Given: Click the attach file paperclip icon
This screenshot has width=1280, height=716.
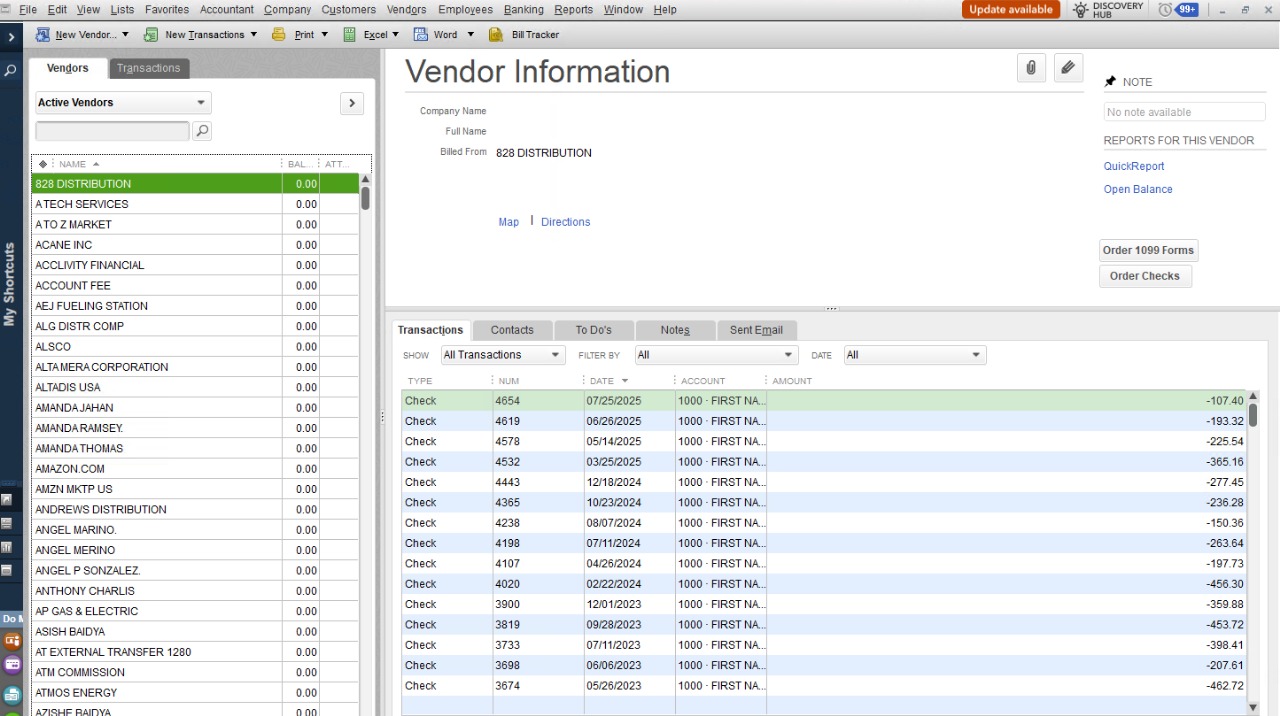Looking at the screenshot, I should [x=1031, y=68].
